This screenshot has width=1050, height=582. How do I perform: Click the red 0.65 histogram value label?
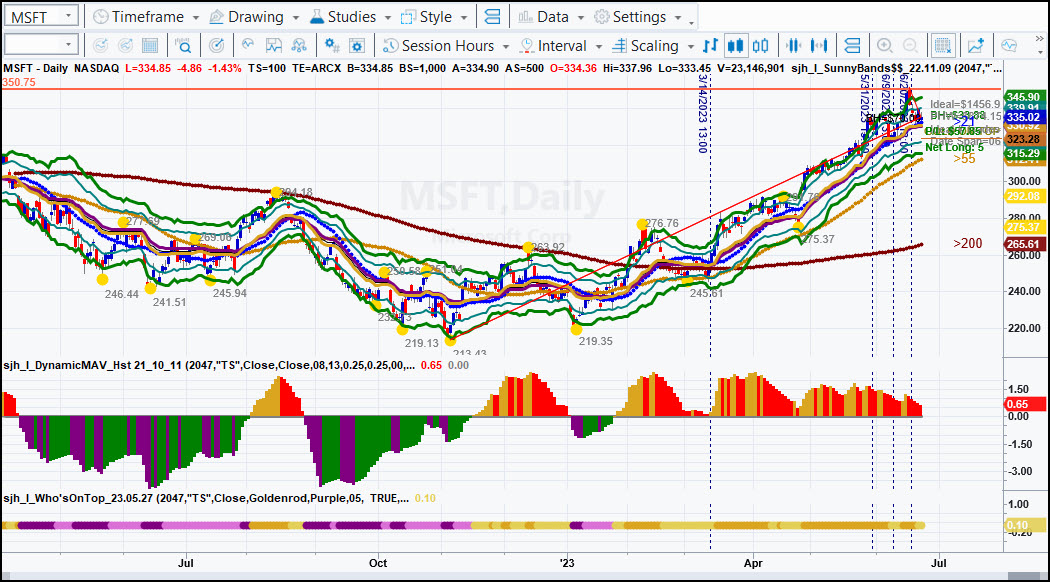[1025, 404]
